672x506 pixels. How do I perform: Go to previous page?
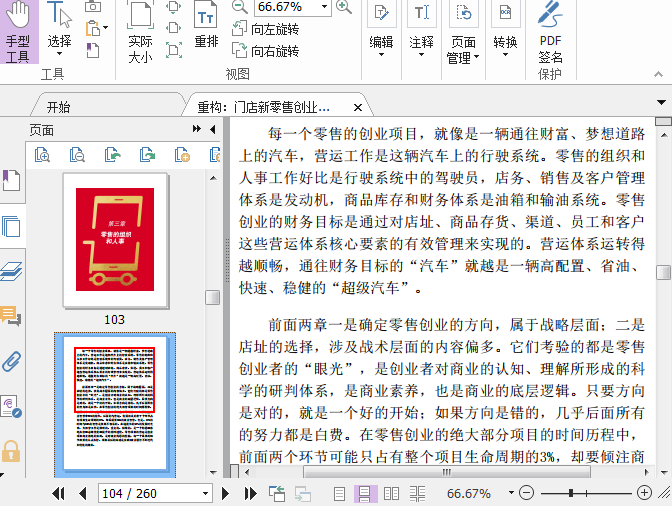click(x=83, y=494)
